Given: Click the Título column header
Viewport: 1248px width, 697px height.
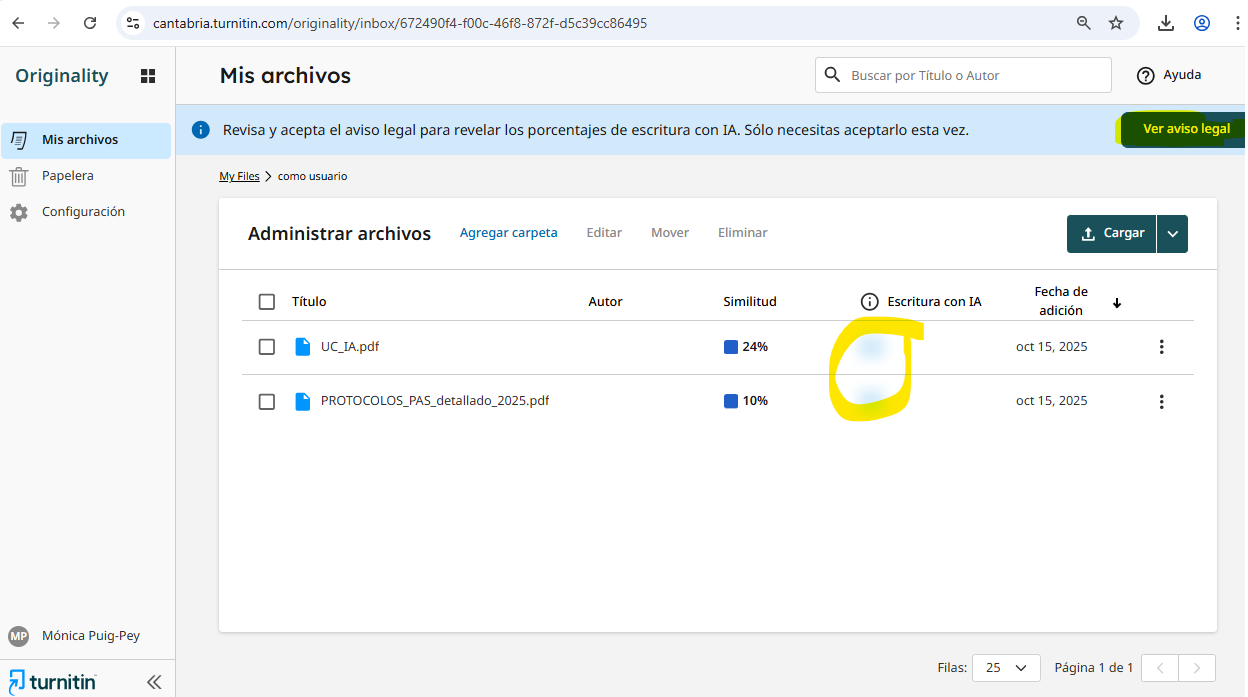Looking at the screenshot, I should coord(309,302).
